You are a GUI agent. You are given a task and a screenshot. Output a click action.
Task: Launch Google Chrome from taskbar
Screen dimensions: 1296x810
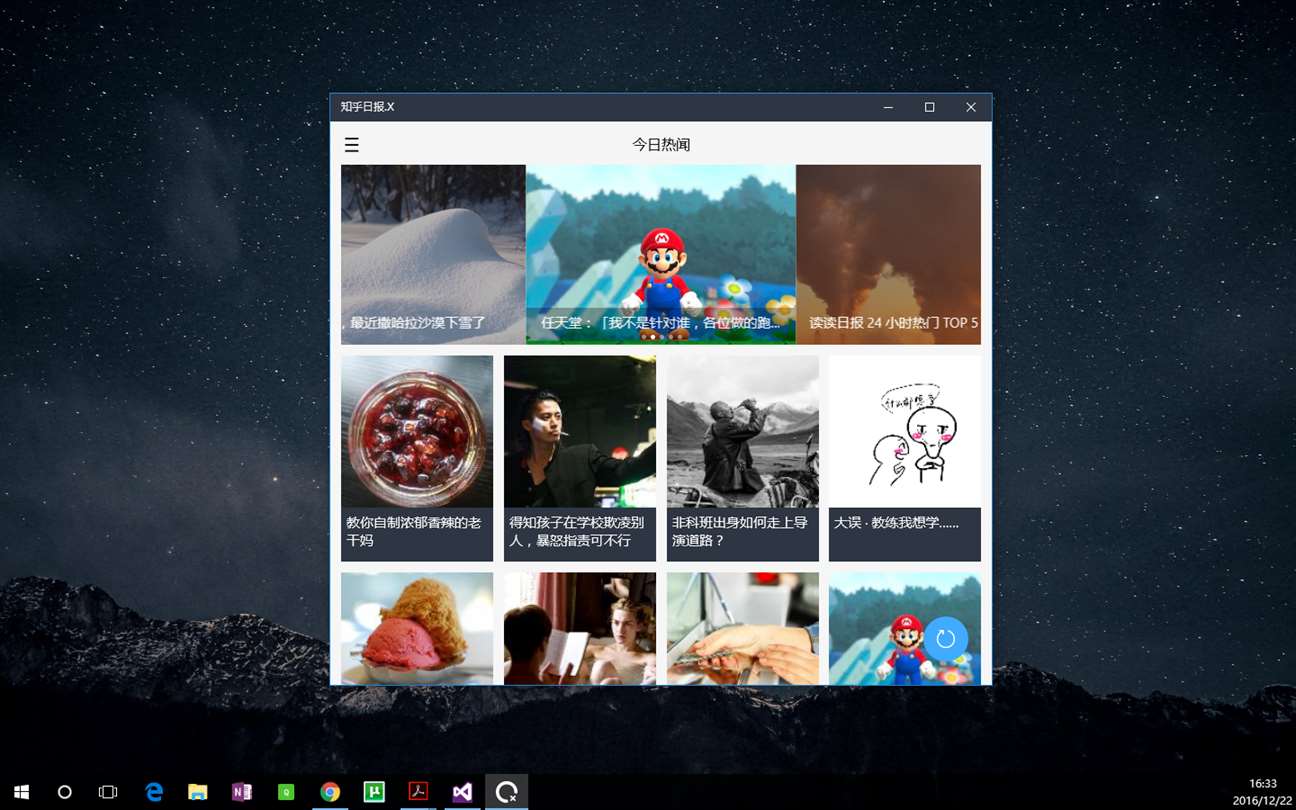(330, 792)
